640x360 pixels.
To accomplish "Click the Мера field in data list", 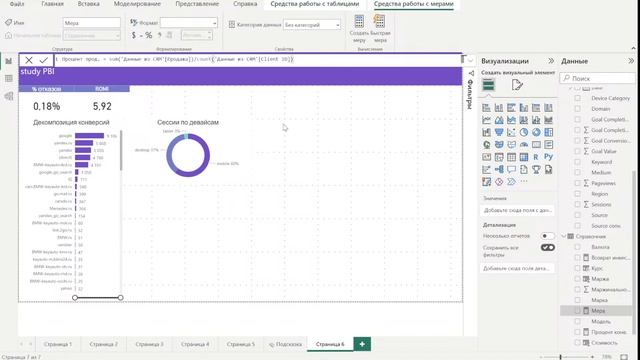I will [x=598, y=311].
